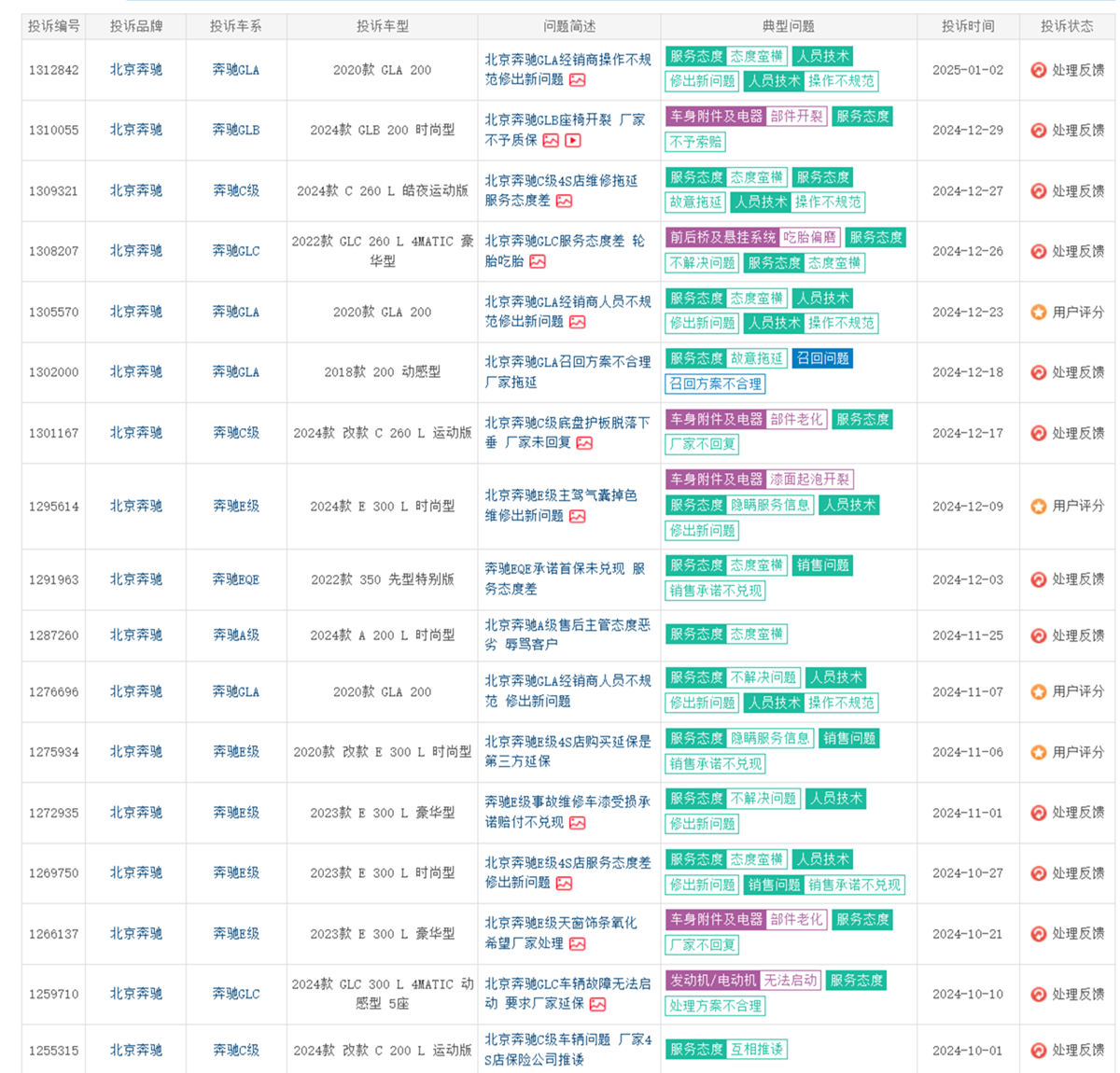Click orange 用户评分 icon for complaint 1305570
Screen dimensions: 1120x1073
click(x=1038, y=313)
